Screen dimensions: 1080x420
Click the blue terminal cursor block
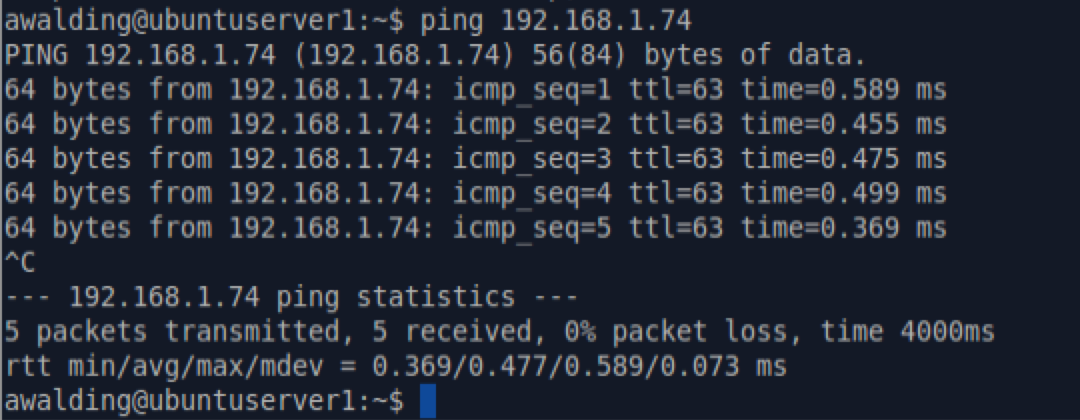[x=428, y=401]
